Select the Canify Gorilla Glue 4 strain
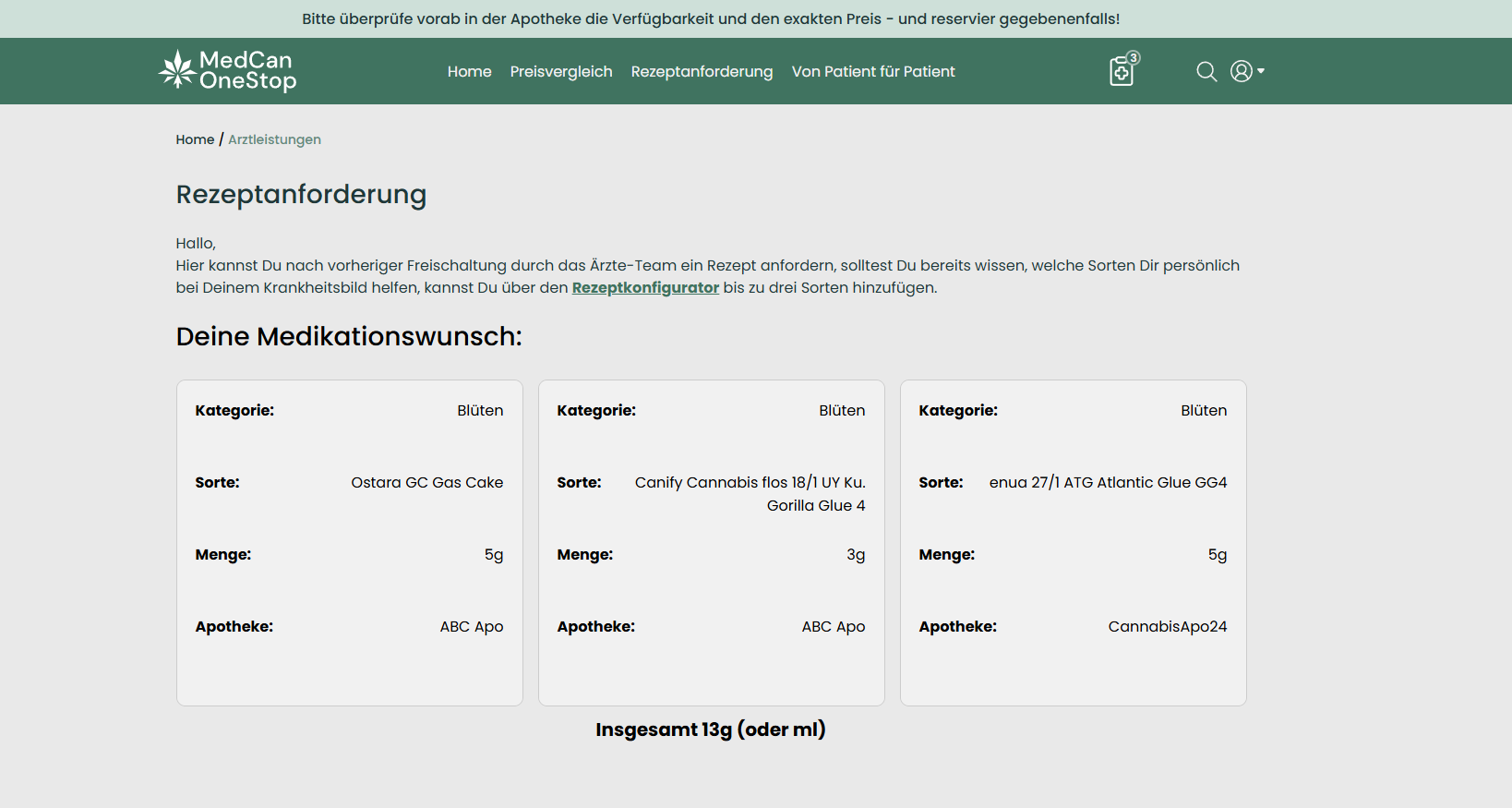1512x808 pixels. point(750,493)
